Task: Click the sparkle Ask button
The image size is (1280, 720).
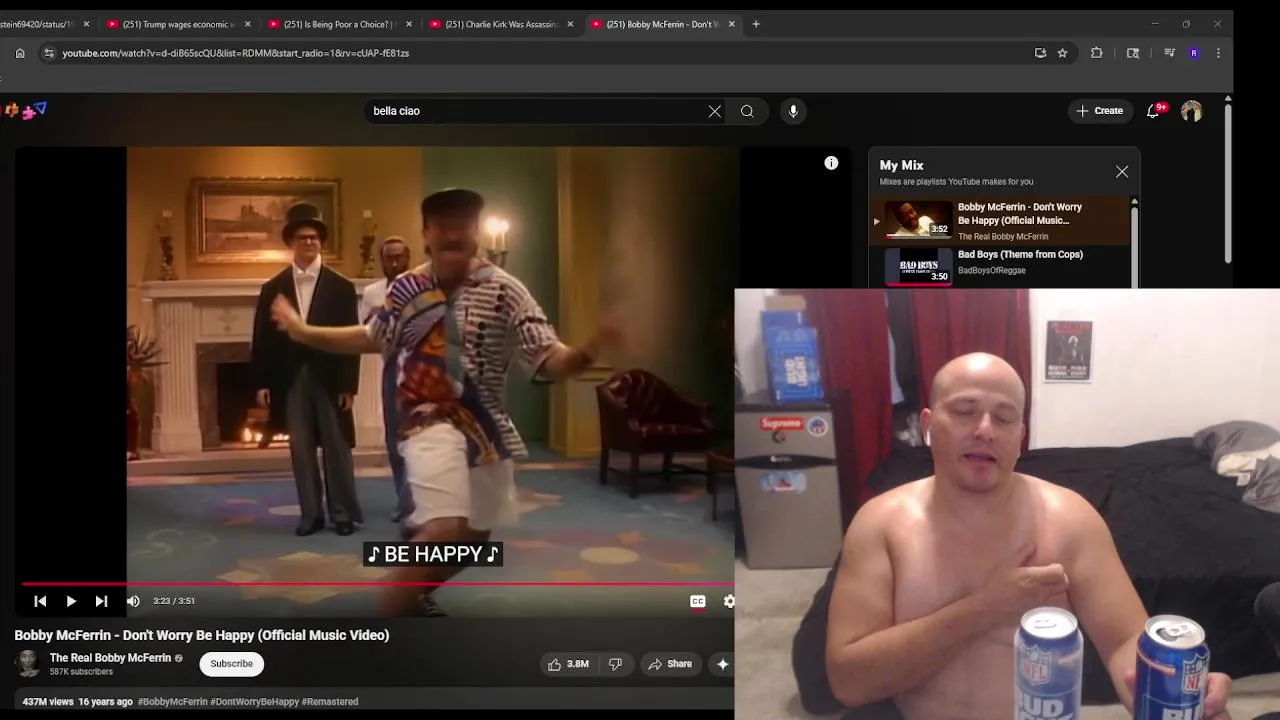Action: click(722, 664)
